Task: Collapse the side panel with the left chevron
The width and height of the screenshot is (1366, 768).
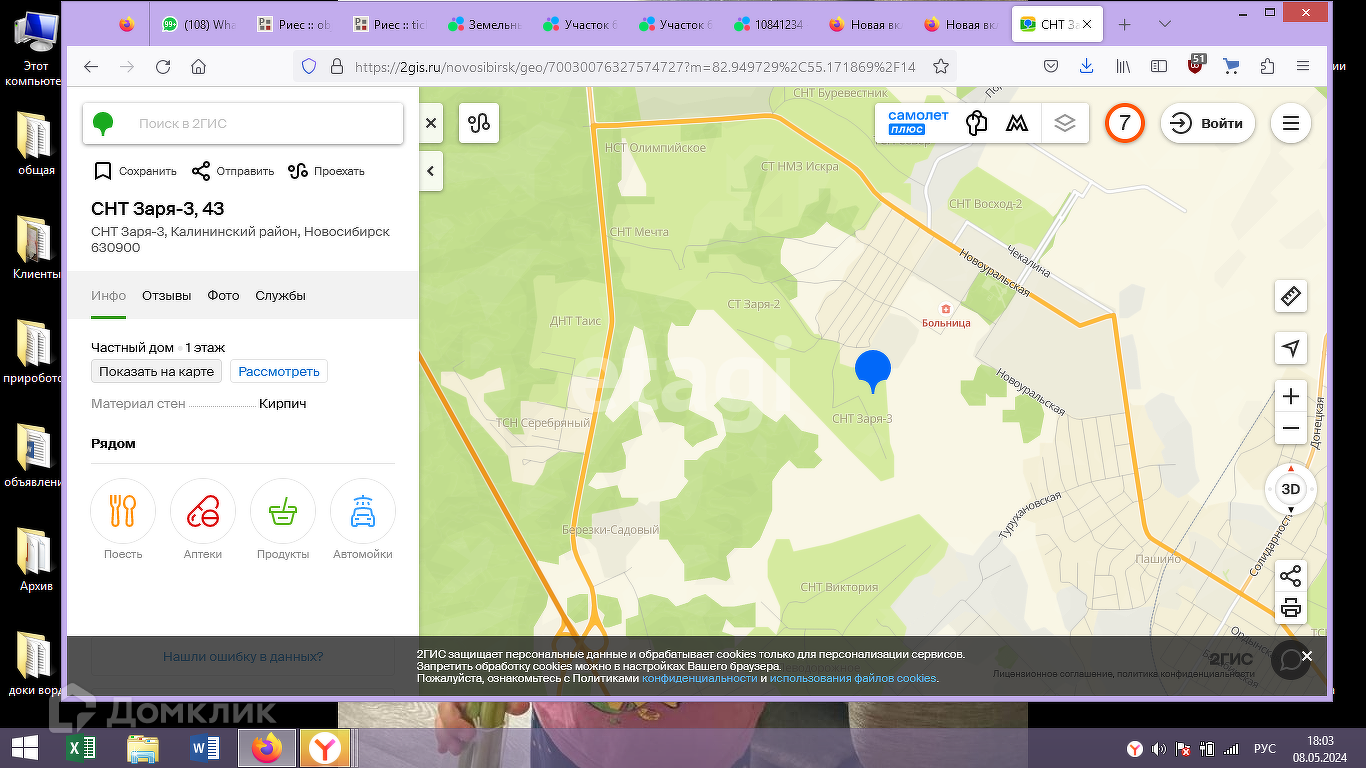Action: click(431, 171)
